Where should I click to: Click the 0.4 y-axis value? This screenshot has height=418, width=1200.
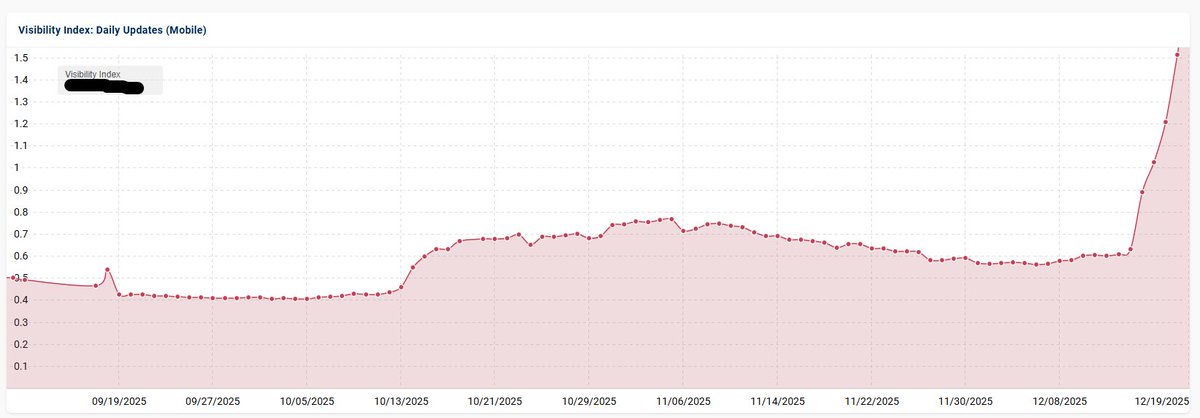coord(20,300)
